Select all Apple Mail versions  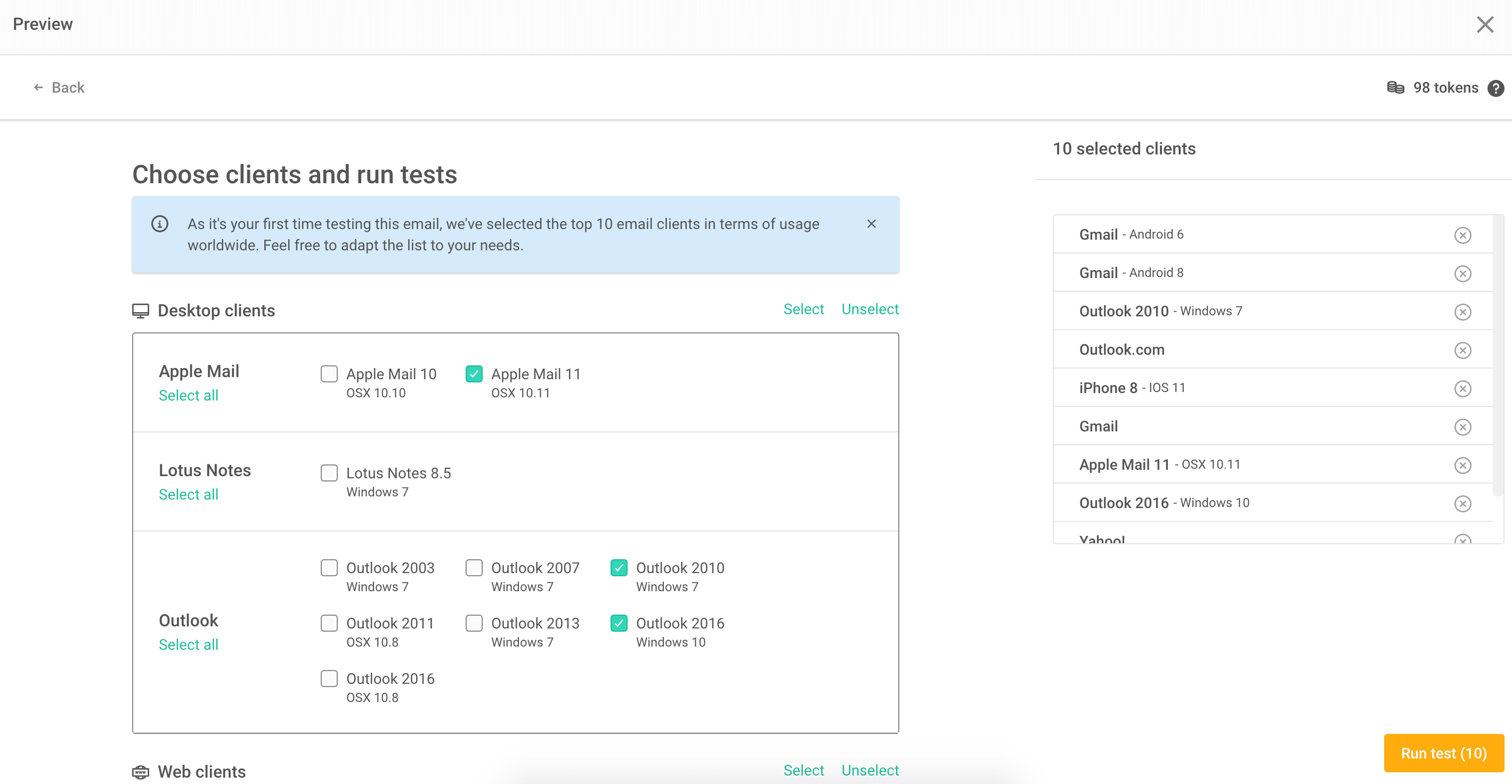[x=188, y=395]
